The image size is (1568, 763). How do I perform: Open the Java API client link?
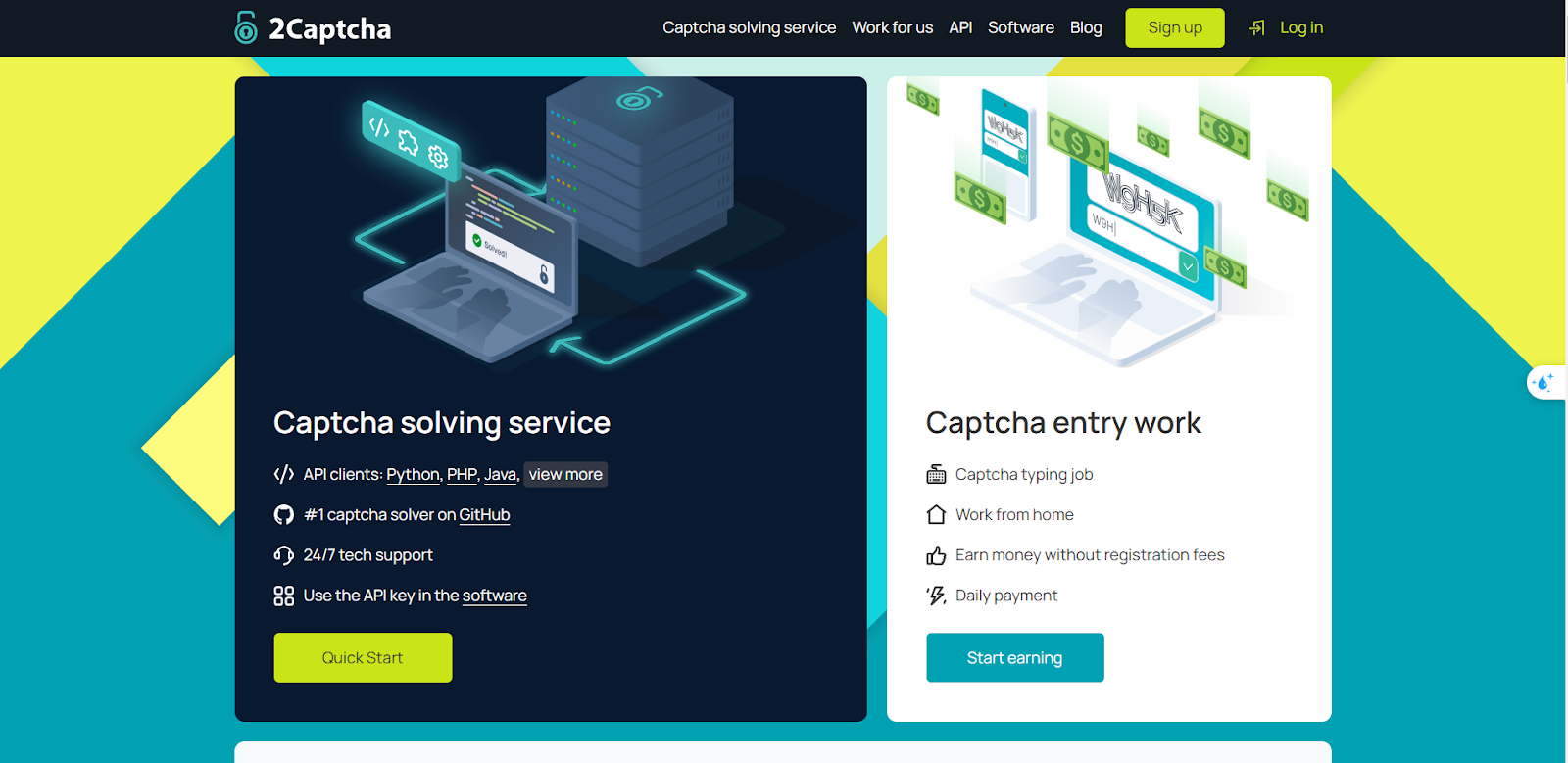[500, 474]
